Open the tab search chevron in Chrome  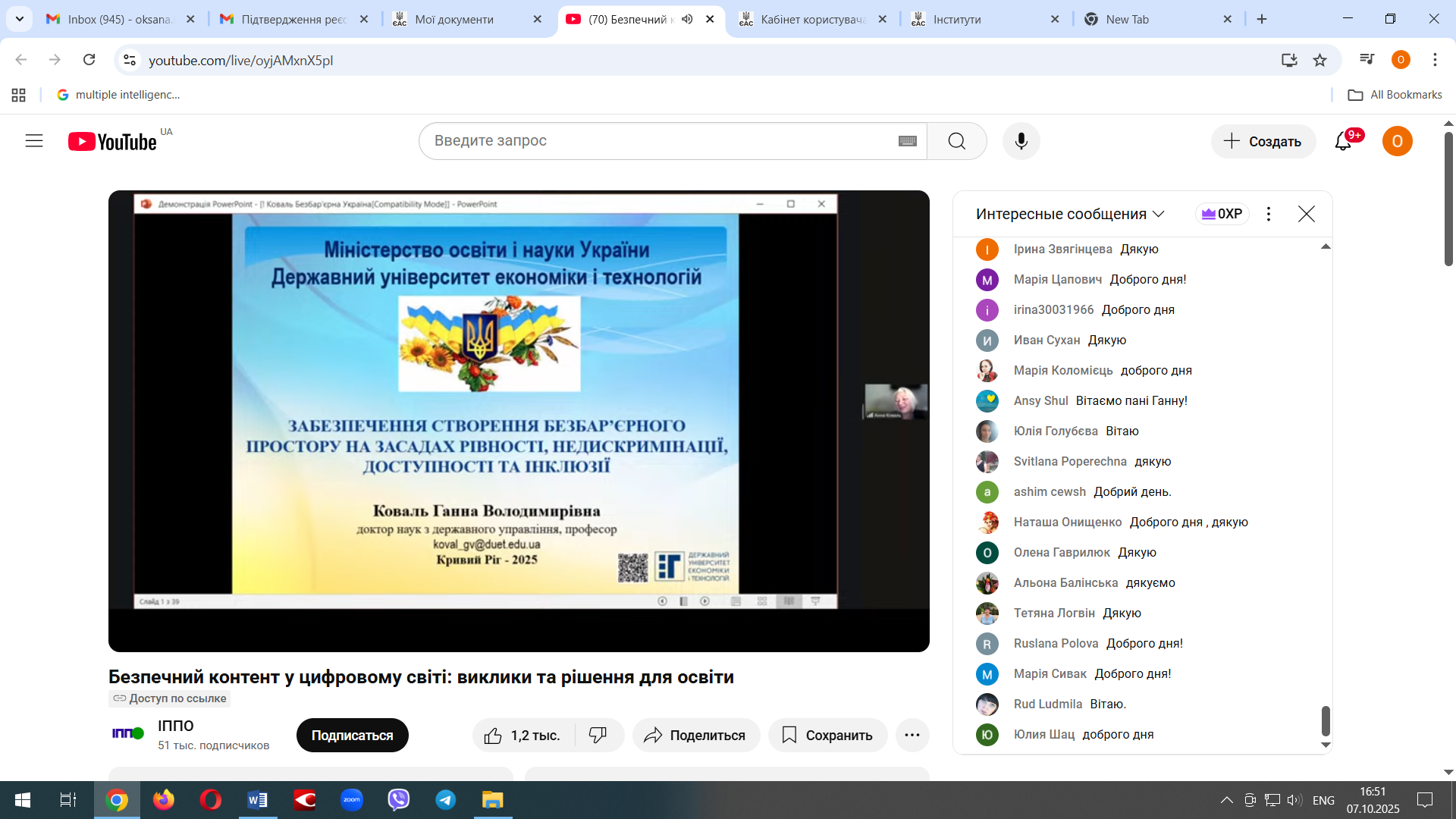(x=19, y=19)
